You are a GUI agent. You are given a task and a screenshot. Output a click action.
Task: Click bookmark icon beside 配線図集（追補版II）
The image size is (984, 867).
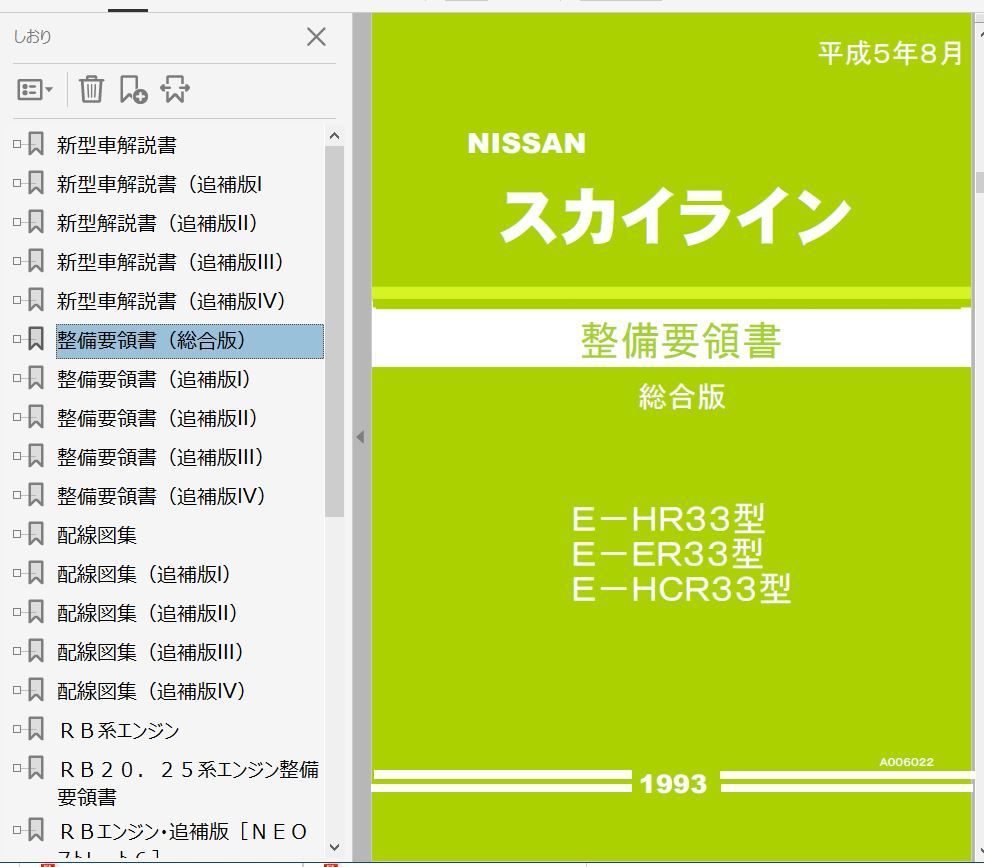(36, 611)
